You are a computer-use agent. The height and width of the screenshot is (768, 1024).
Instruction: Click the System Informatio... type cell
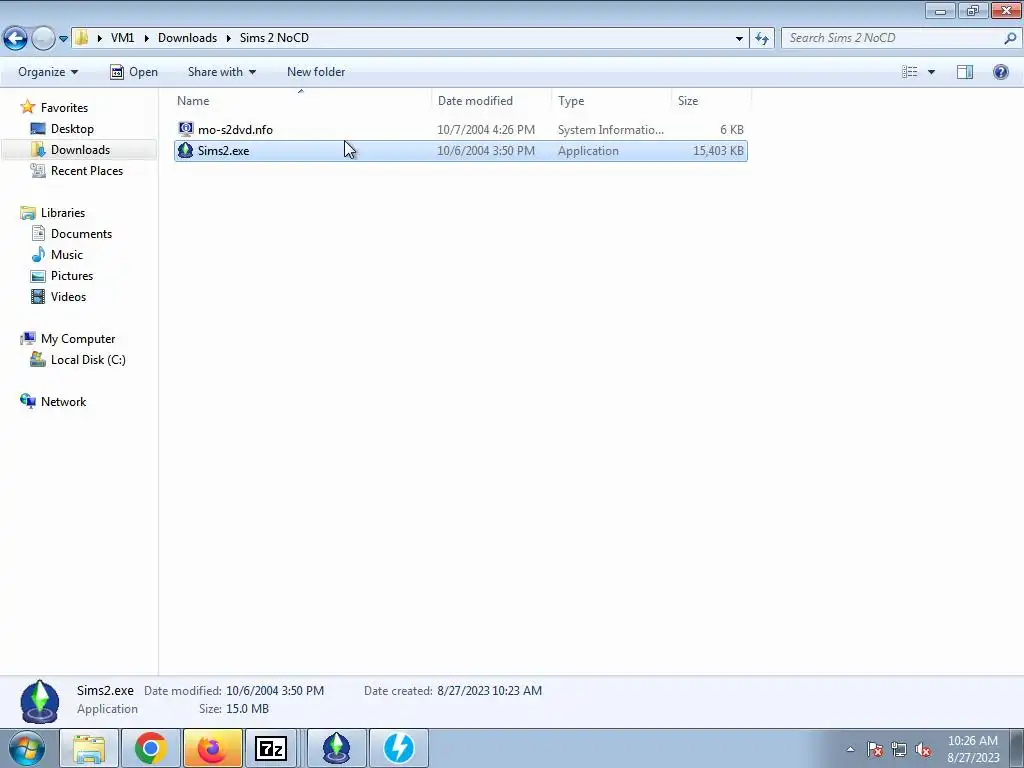point(611,130)
